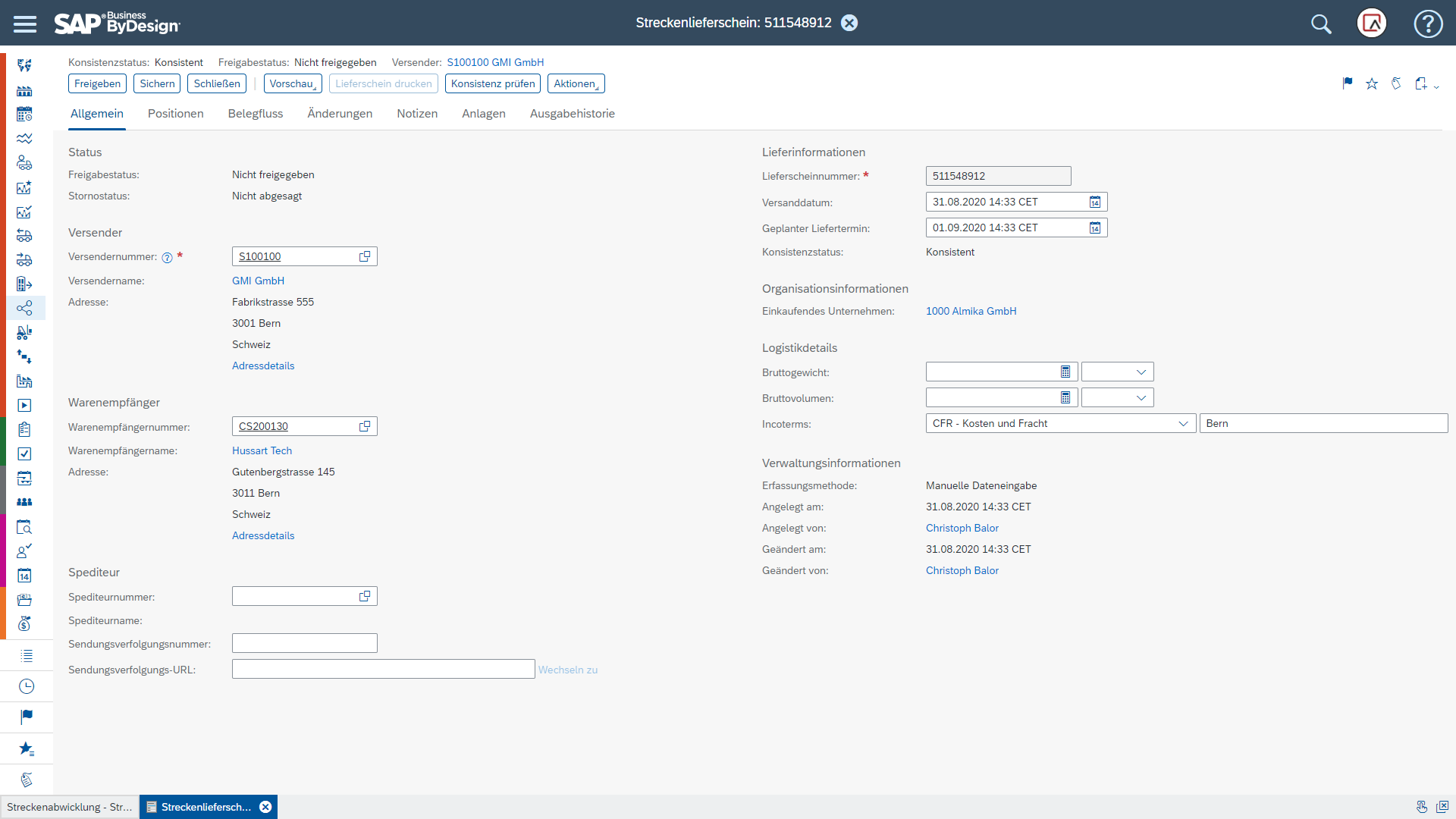Select the Allgemein tab
Image resolution: width=1456 pixels, height=819 pixels.
click(x=97, y=114)
